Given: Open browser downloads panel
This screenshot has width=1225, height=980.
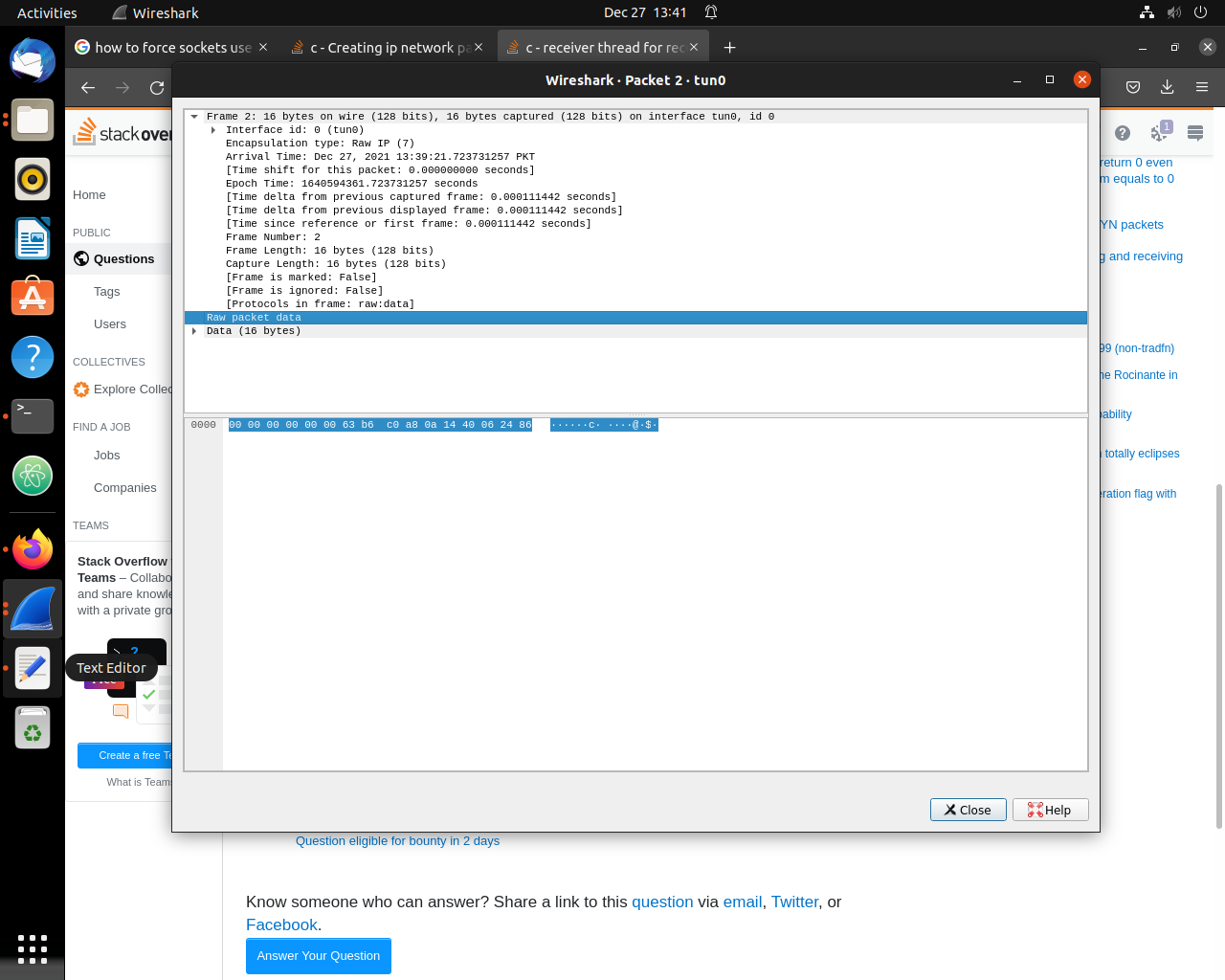Looking at the screenshot, I should [1168, 87].
